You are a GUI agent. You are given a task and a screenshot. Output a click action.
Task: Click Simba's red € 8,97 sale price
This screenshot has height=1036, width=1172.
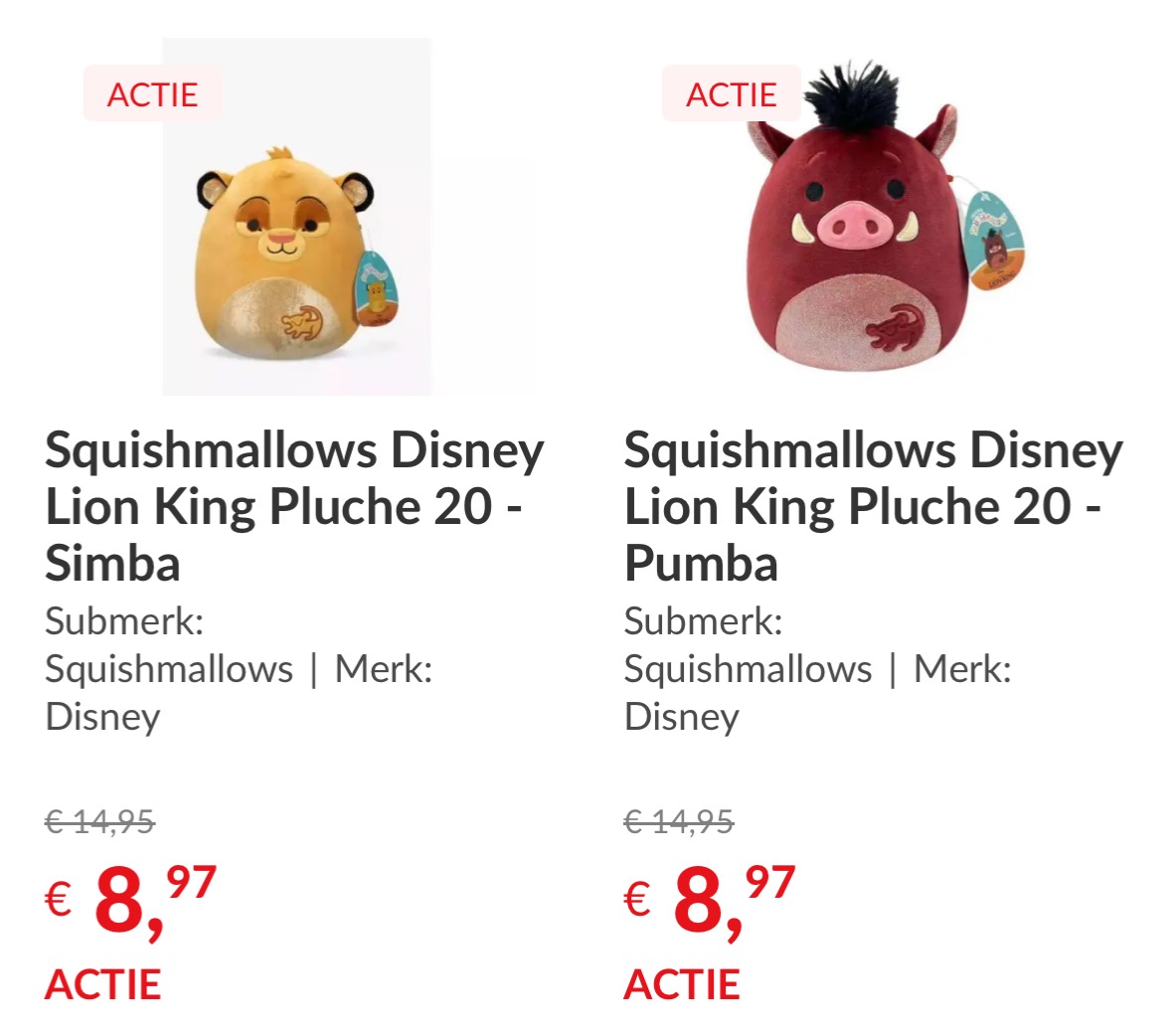pos(131,899)
